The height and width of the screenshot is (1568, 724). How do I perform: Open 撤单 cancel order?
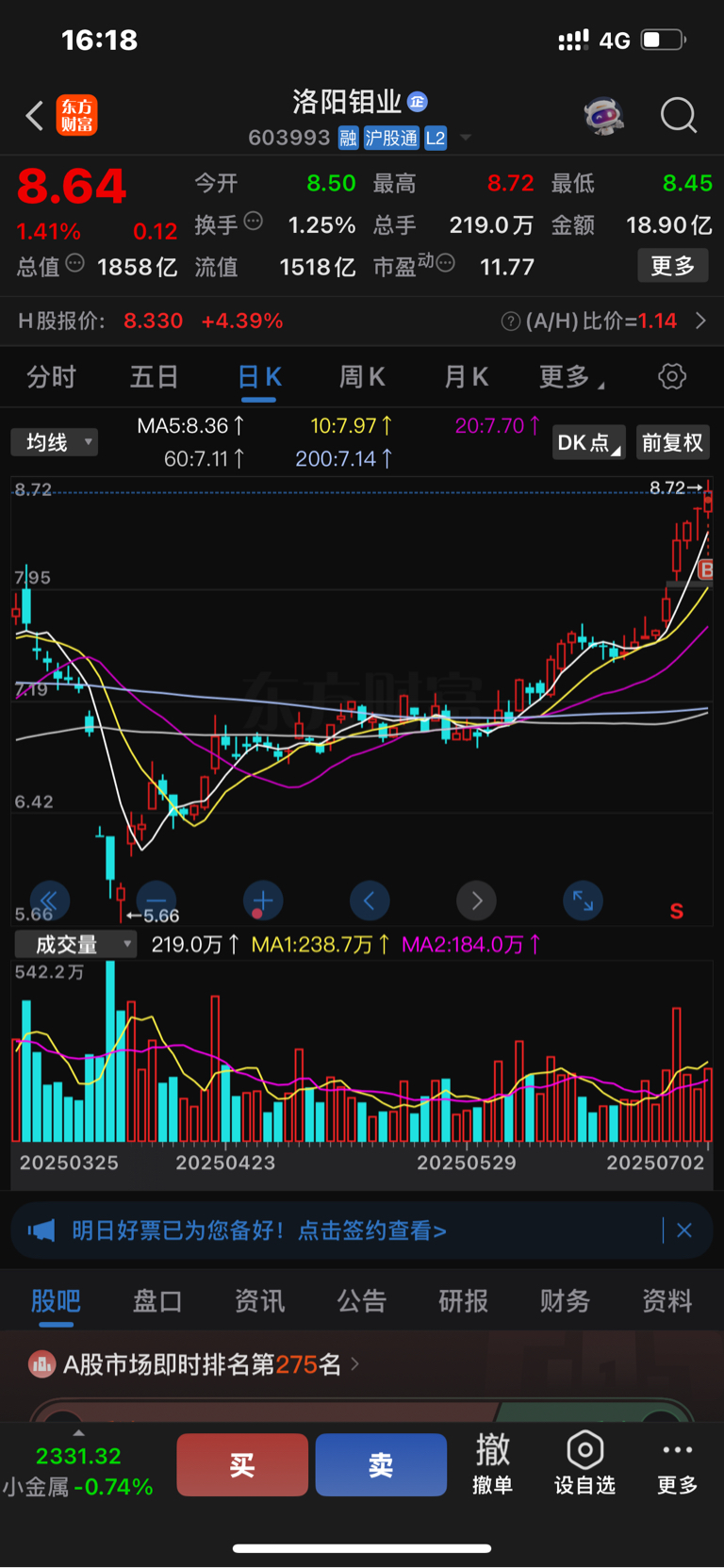(492, 1464)
